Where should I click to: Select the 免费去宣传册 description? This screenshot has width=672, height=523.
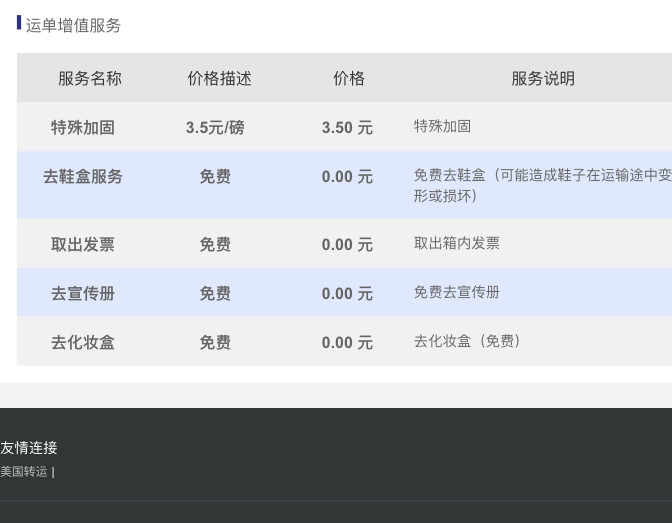click(x=456, y=292)
